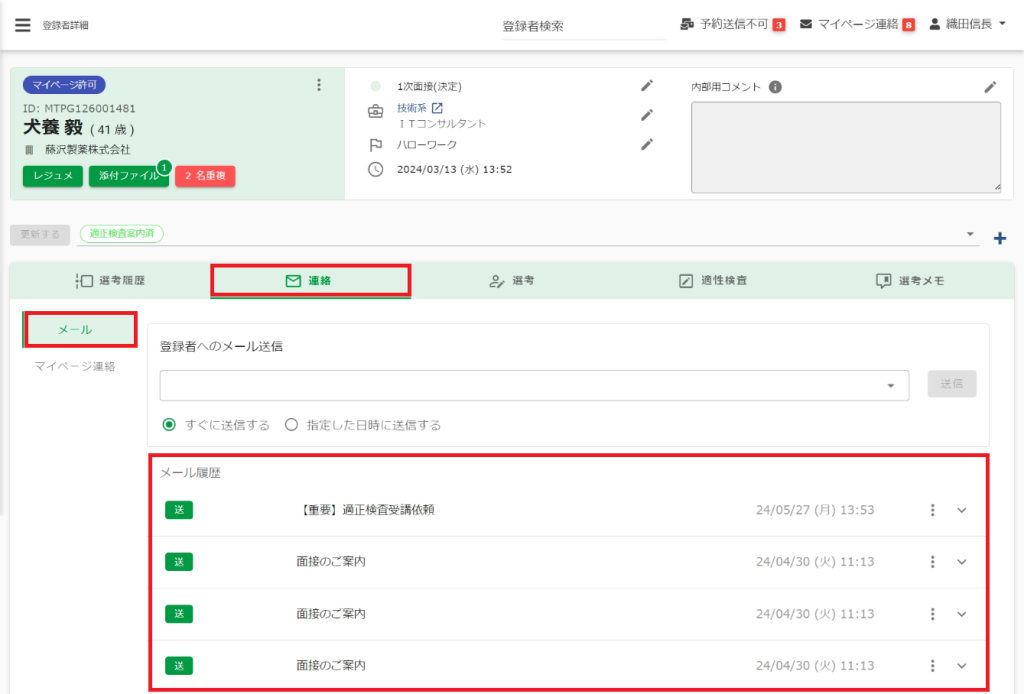The image size is (1024, 694).
Task: Click the edit pencil for 内部用コメント
Action: point(990,87)
